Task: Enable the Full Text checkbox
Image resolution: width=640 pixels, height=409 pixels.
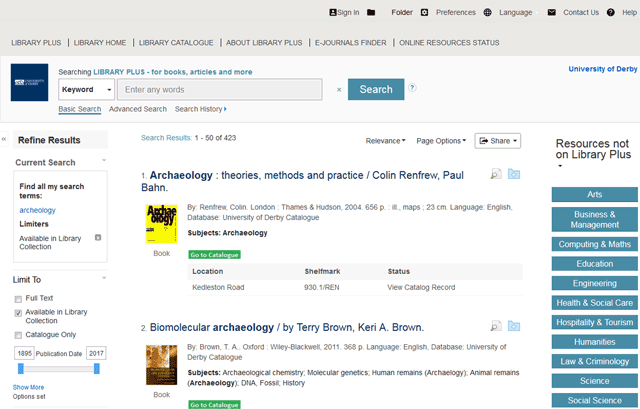Action: pyautogui.click(x=18, y=299)
